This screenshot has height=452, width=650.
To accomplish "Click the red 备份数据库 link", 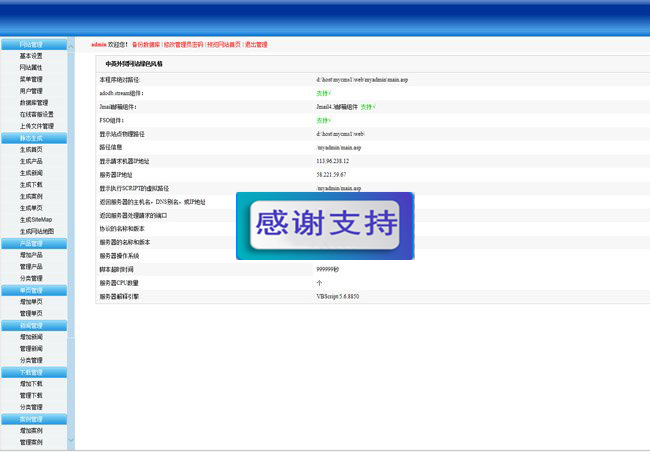I will tap(146, 44).
